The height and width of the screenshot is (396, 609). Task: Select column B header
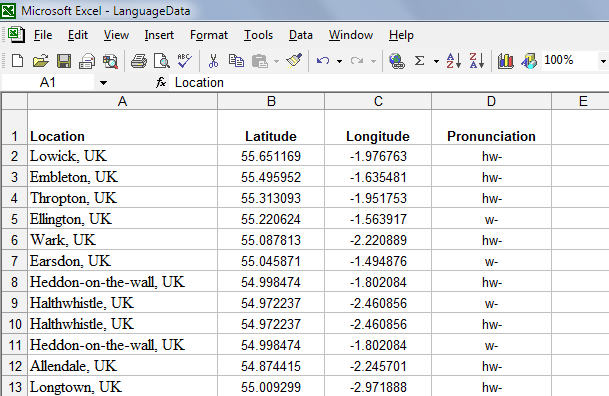[x=271, y=101]
